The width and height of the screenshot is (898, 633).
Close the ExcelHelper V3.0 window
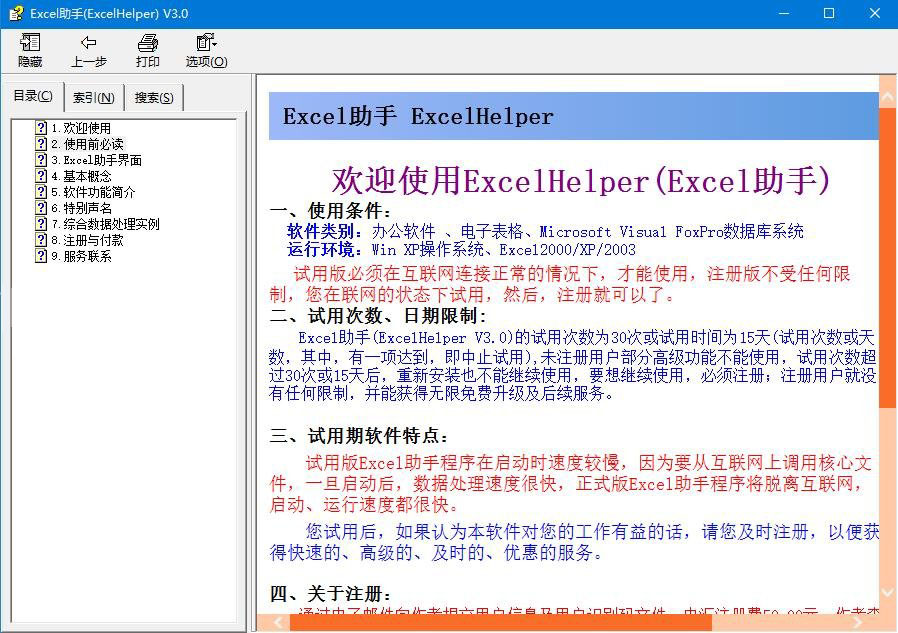[875, 13]
